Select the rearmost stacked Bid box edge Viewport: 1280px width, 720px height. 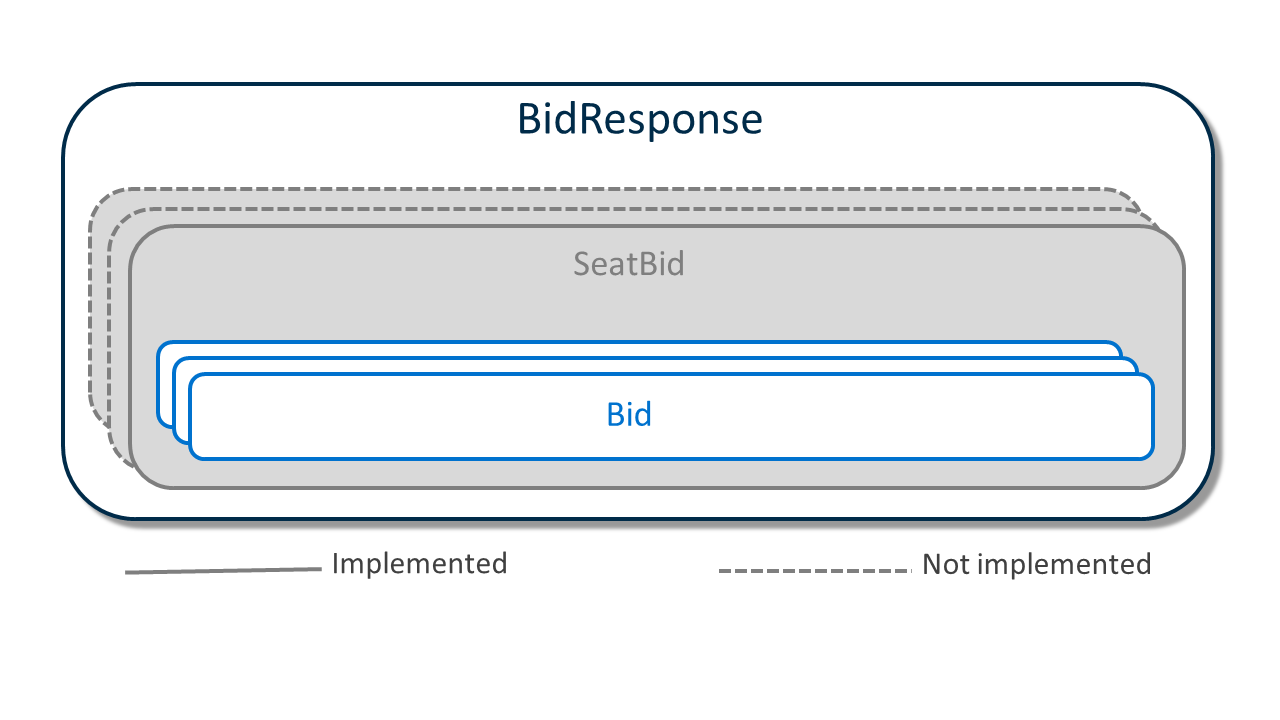(x=163, y=383)
